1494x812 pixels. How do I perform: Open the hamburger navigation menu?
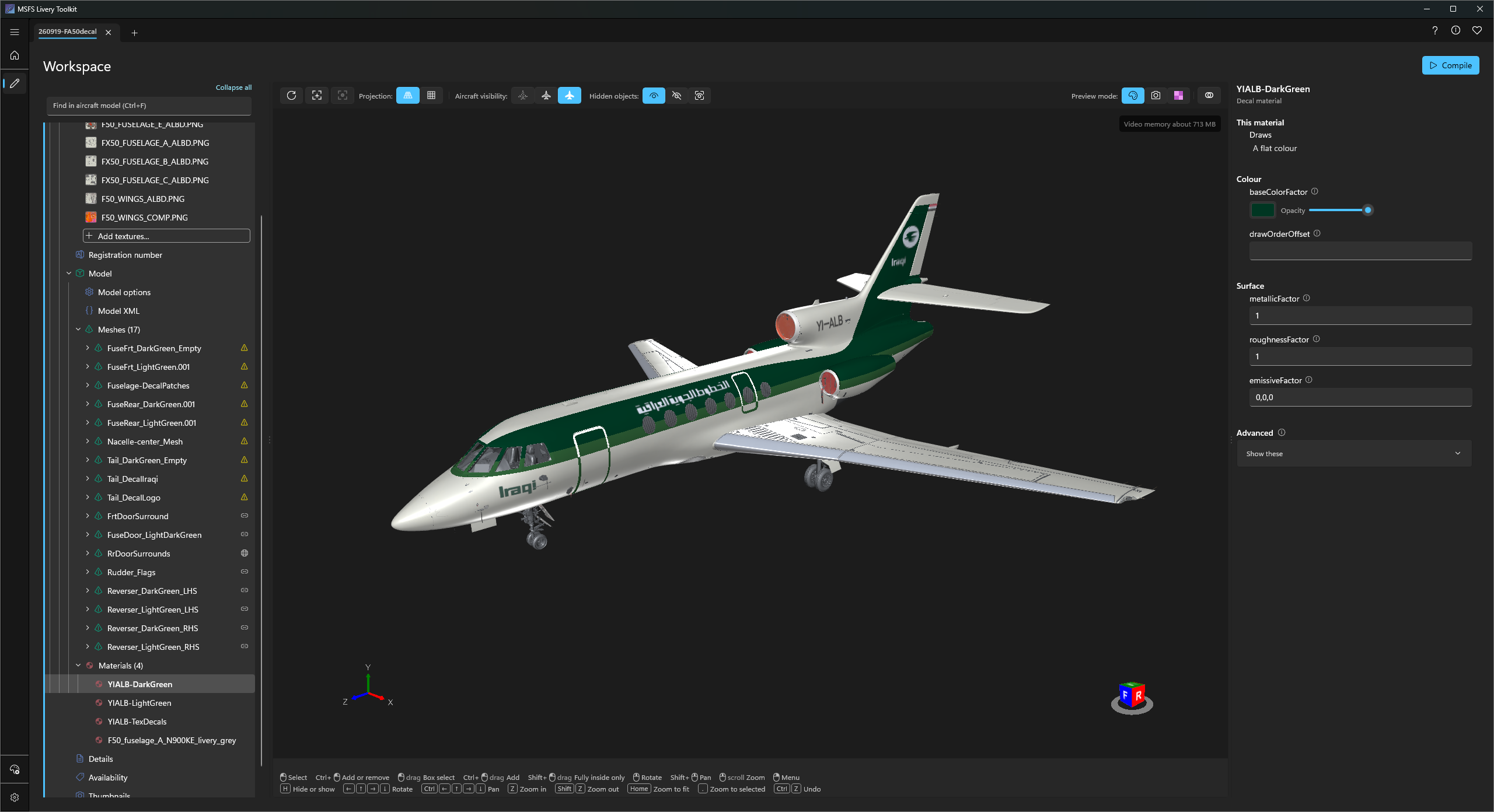tap(15, 32)
